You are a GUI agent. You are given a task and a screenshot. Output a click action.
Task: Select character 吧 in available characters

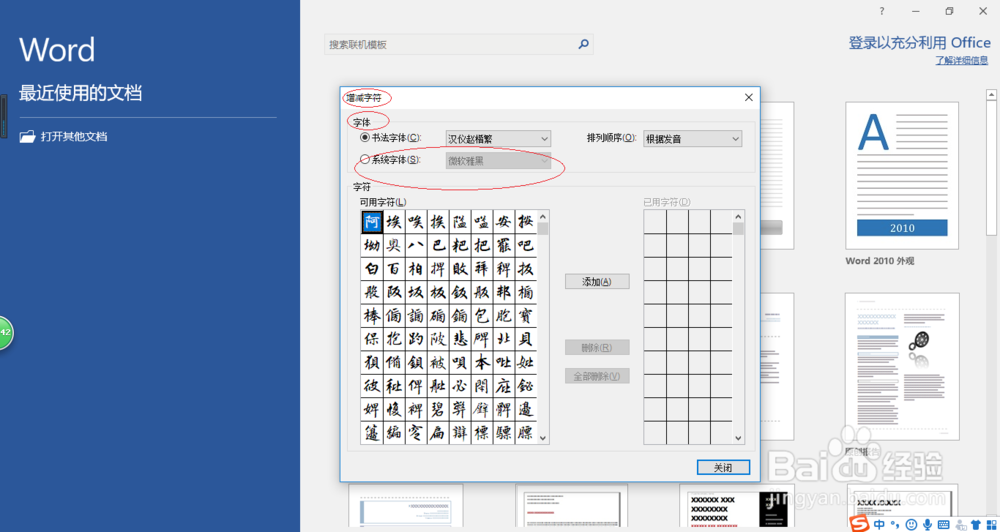[x=526, y=245]
